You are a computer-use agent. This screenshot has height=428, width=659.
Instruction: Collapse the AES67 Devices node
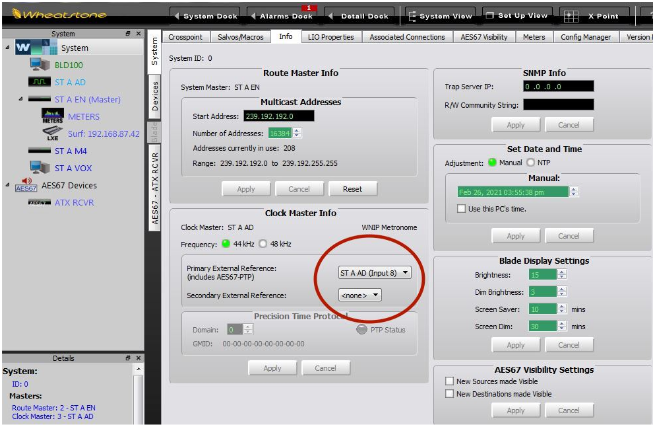tap(7, 185)
